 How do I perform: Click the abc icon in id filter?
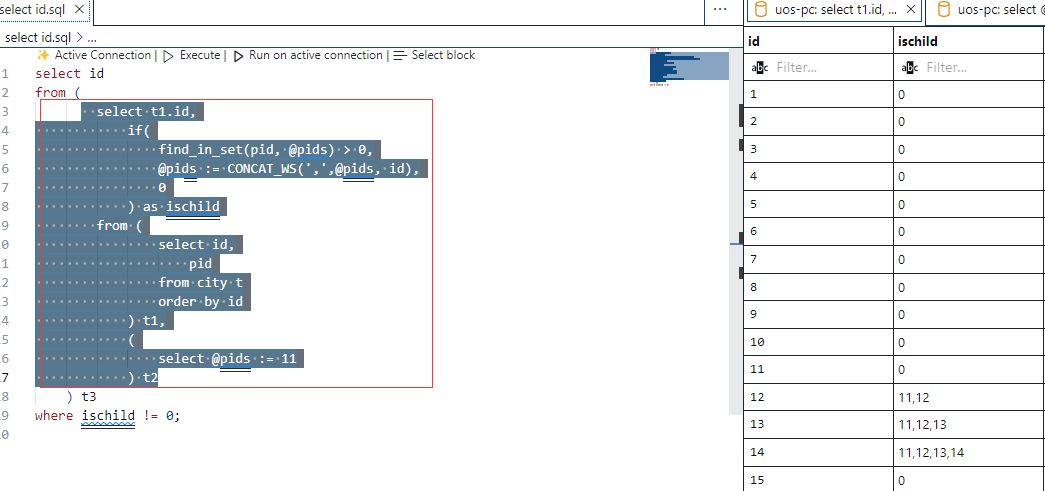tap(760, 67)
